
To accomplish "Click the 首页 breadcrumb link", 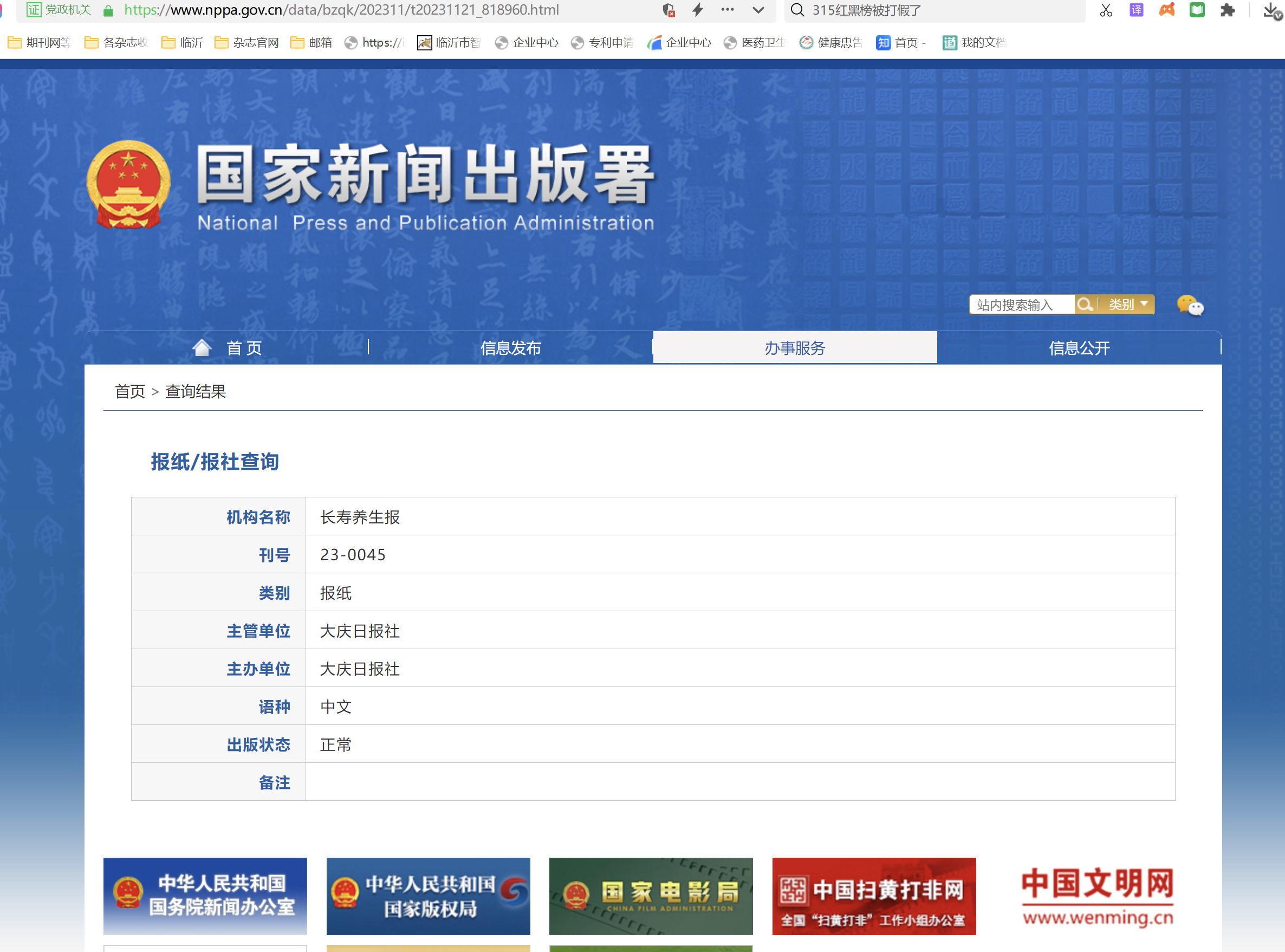I will point(129,391).
